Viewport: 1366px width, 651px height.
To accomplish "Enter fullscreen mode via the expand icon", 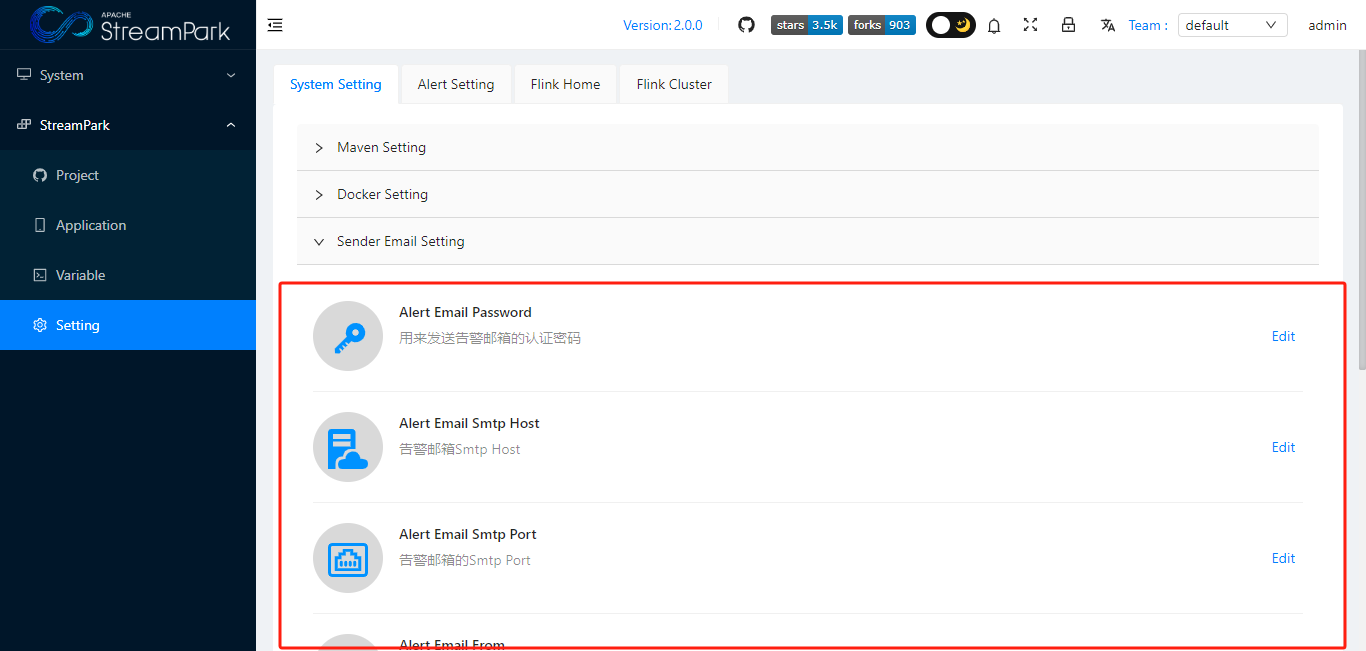I will pos(1031,25).
